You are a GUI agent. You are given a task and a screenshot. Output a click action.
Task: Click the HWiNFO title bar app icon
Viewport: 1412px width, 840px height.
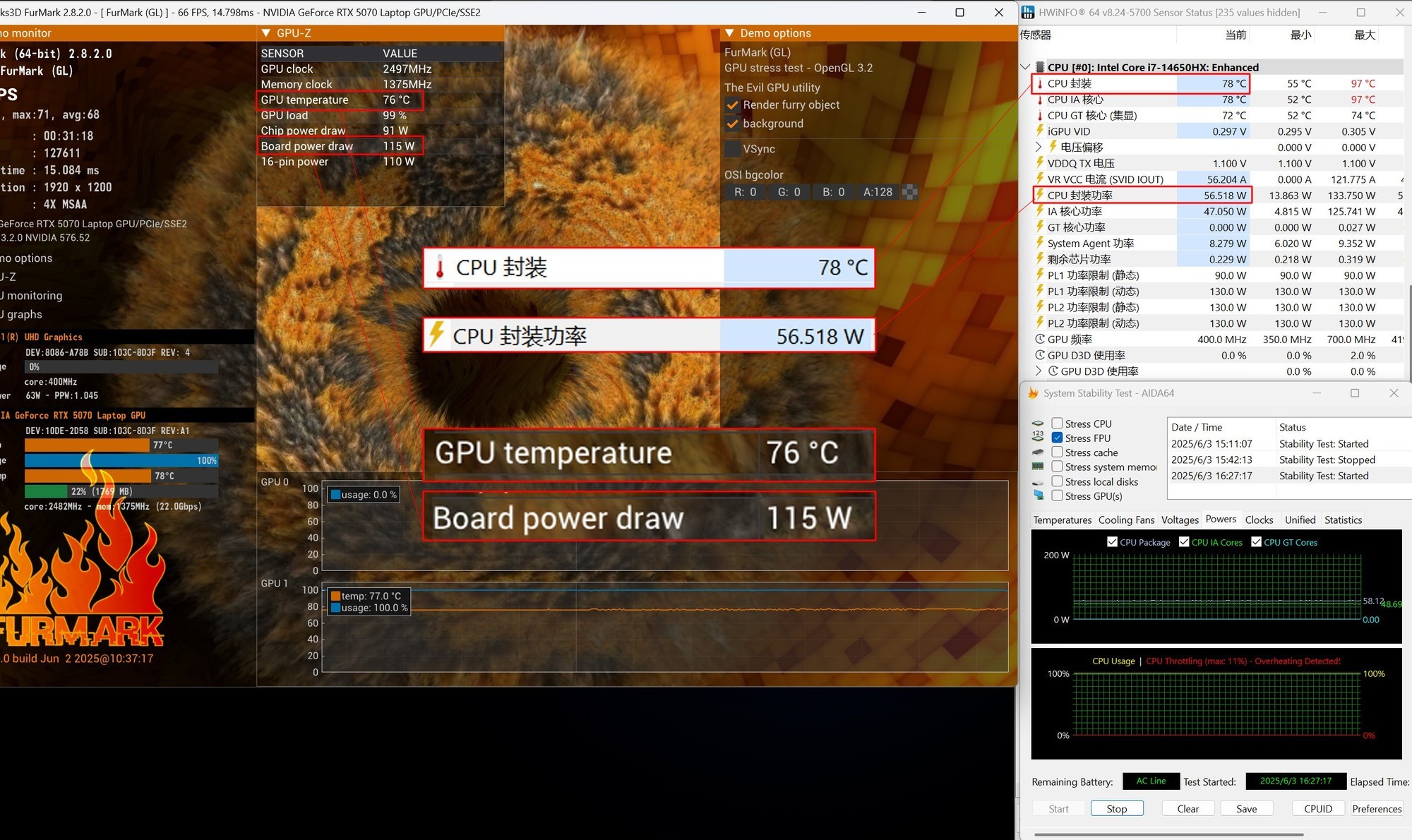coord(1028,12)
